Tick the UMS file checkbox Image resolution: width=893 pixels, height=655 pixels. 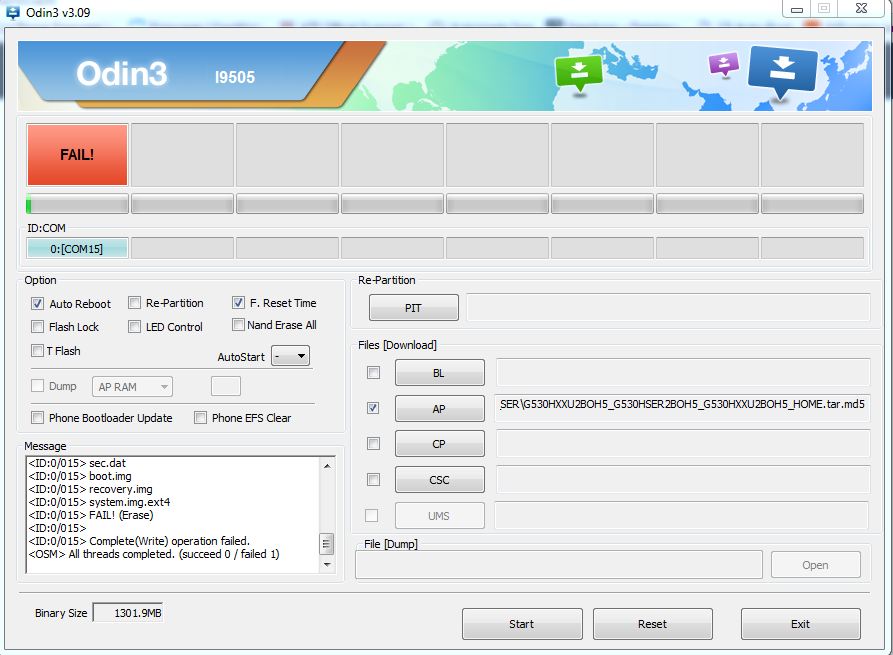point(371,515)
